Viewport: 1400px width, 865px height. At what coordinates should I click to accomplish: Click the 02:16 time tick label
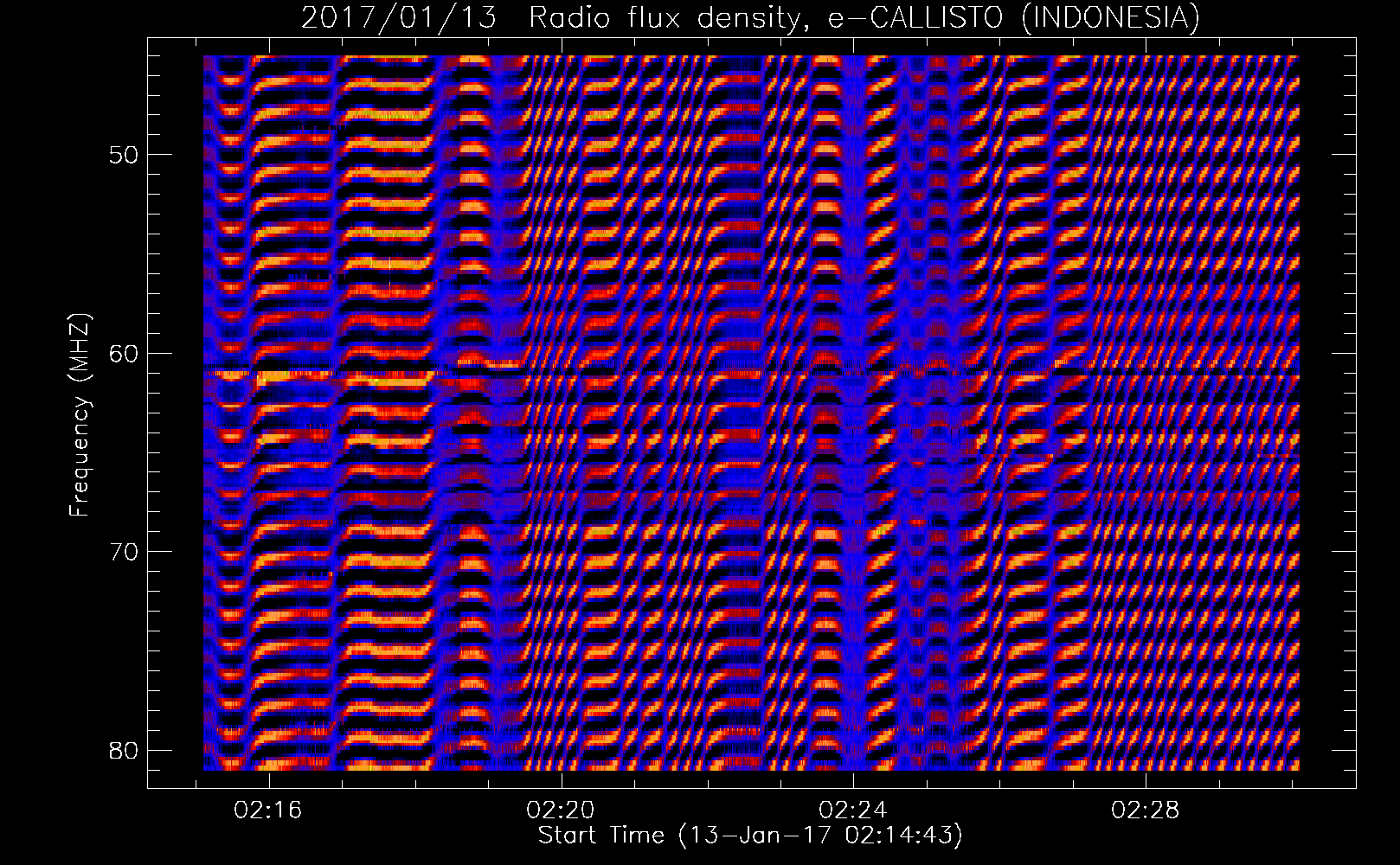(x=269, y=811)
